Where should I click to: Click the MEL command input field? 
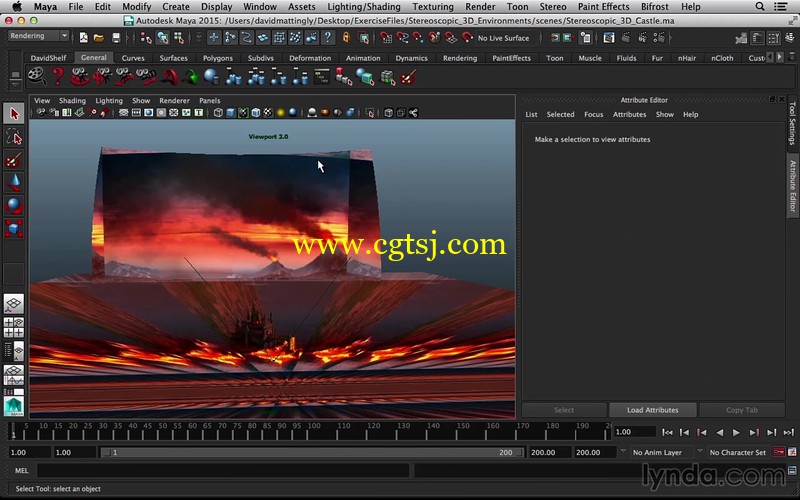pyautogui.click(x=223, y=470)
